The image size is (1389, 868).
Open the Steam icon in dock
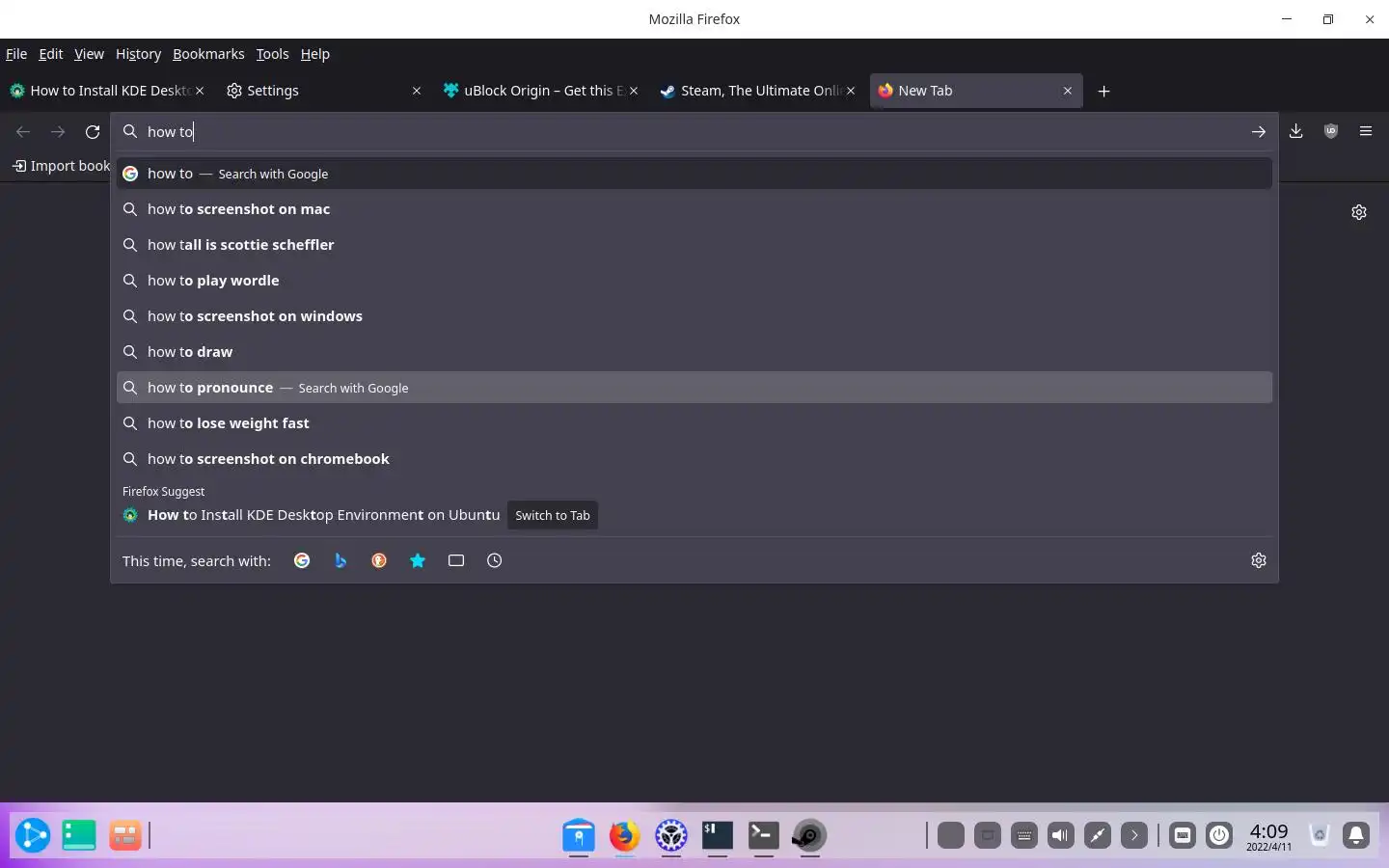tap(810, 835)
